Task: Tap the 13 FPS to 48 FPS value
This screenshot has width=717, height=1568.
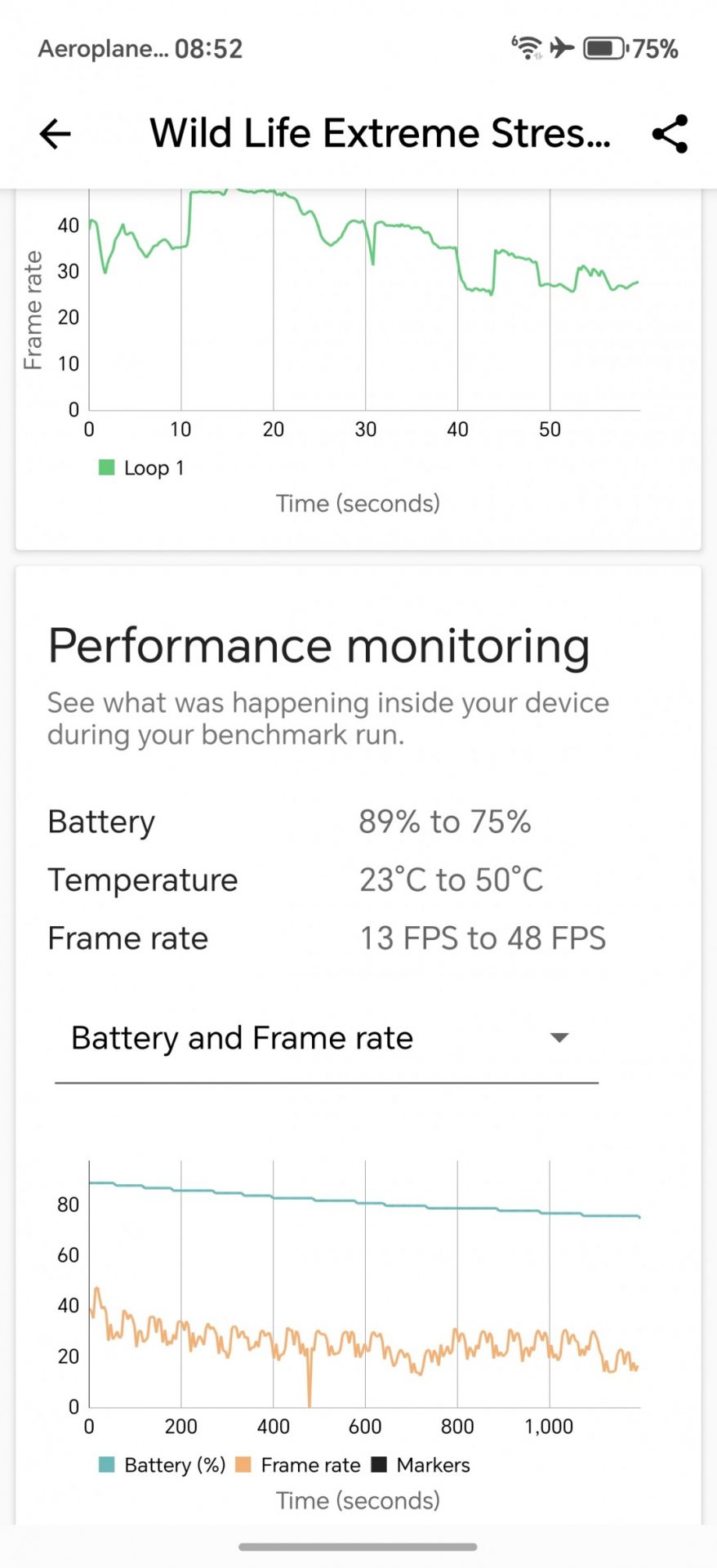Action: click(483, 939)
